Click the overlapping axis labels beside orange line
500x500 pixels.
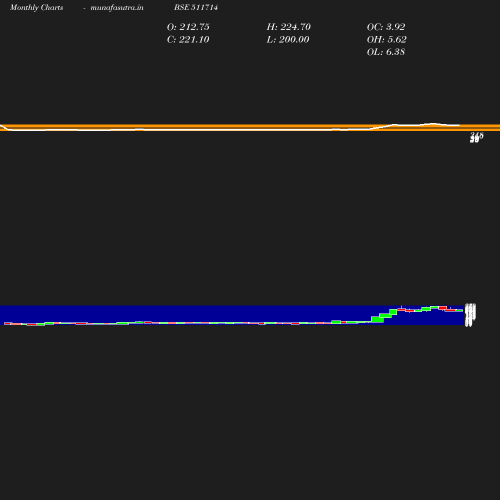coord(476,137)
